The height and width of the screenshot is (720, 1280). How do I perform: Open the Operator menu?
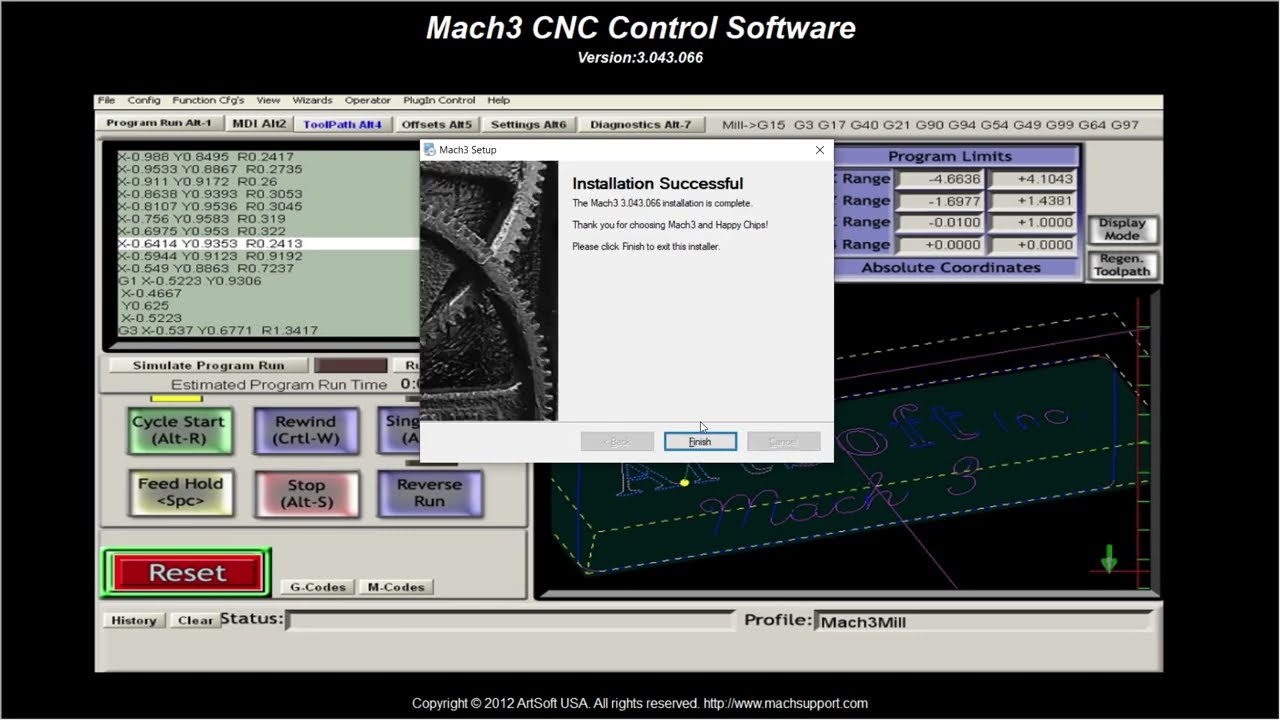click(368, 100)
